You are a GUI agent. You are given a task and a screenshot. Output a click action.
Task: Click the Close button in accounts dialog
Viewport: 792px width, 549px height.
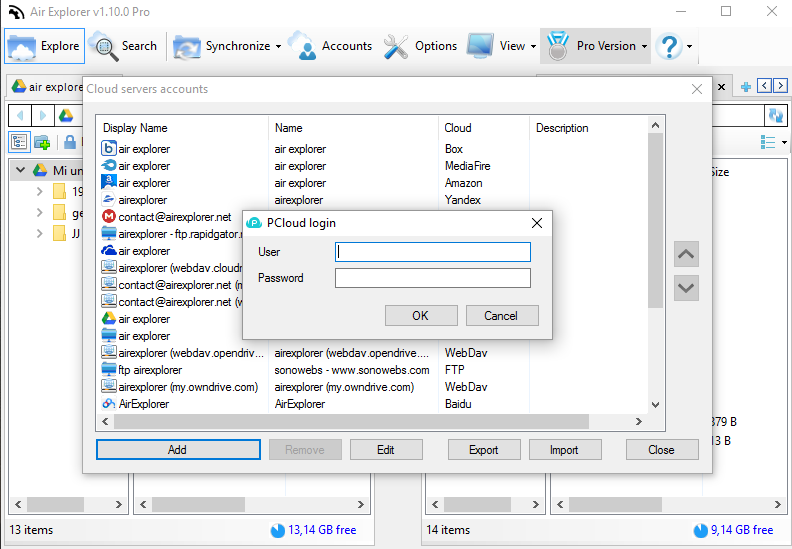click(662, 450)
